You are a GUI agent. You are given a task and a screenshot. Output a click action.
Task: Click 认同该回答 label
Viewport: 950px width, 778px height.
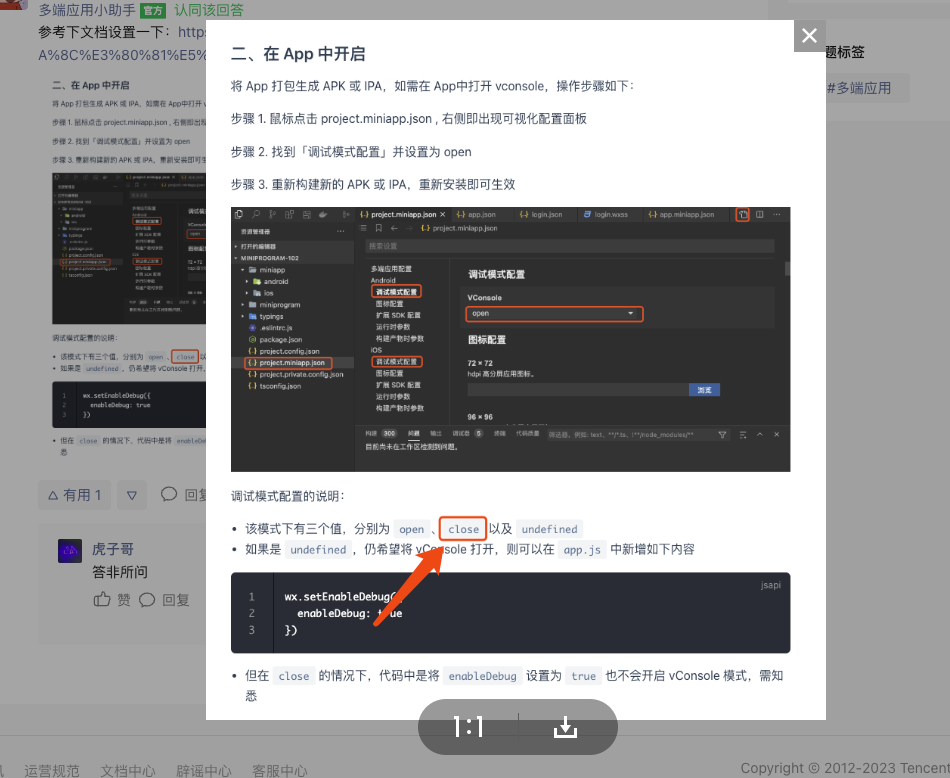pyautogui.click(x=209, y=10)
